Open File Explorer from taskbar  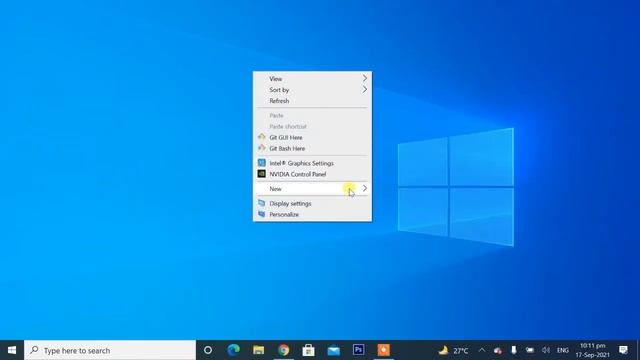click(258, 350)
